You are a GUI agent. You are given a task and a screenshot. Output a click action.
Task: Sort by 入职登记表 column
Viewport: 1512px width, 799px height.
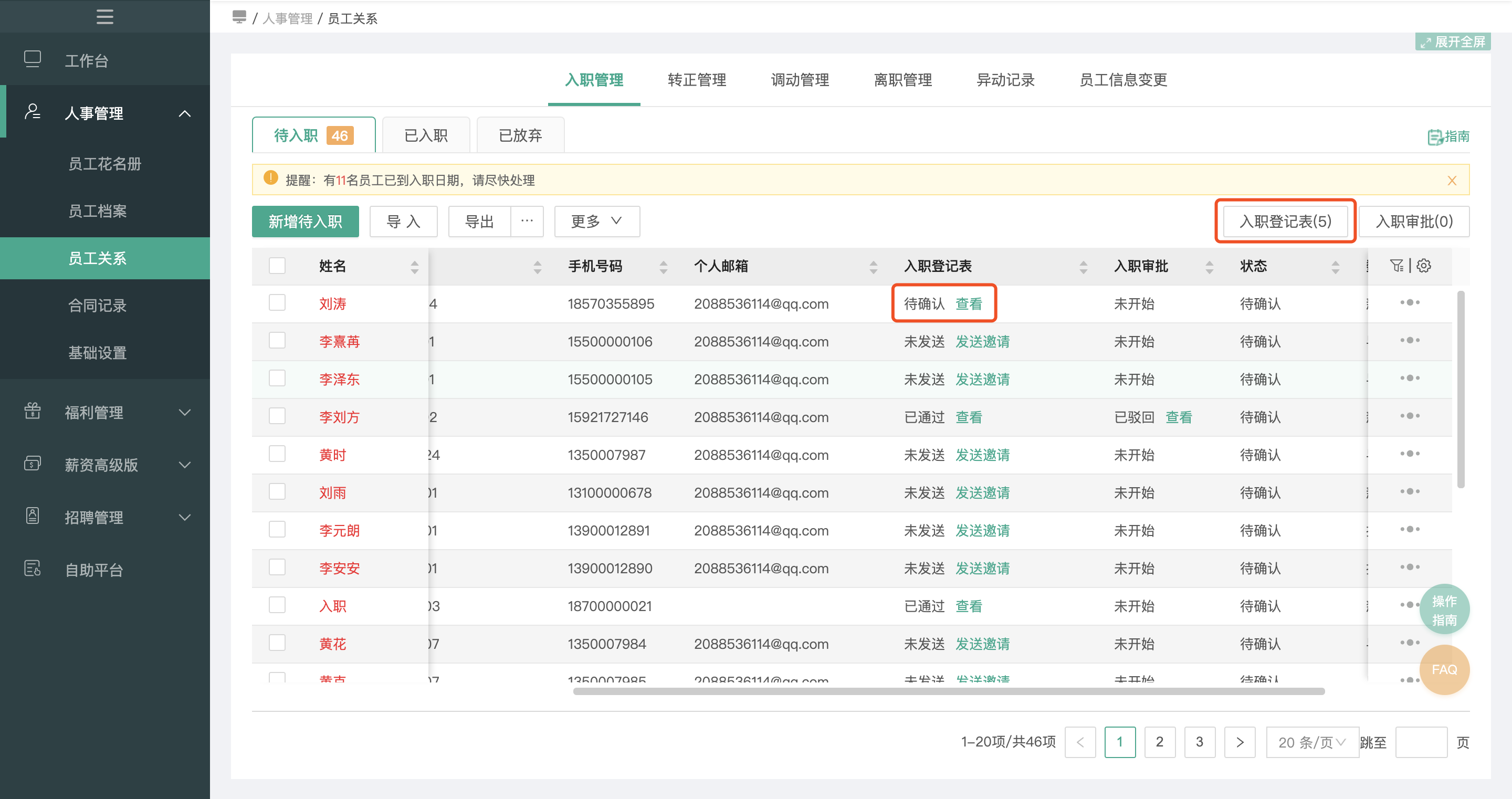point(1084,267)
